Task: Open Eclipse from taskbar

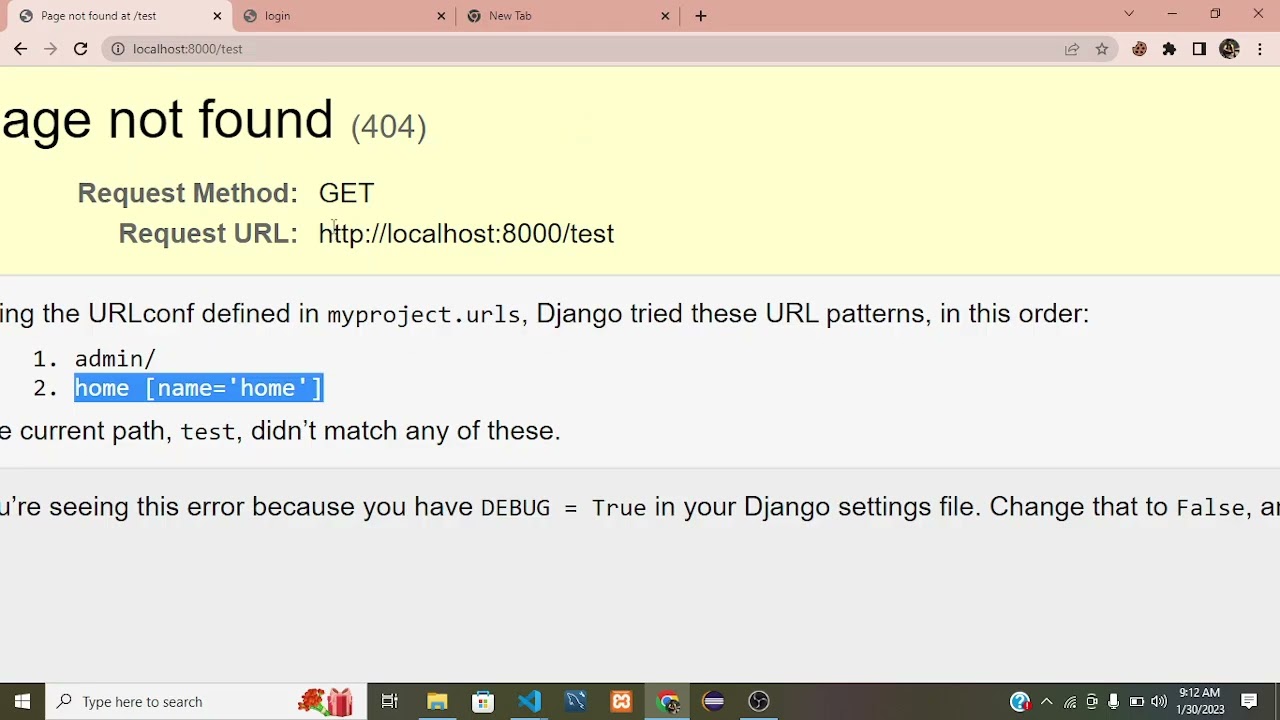Action: pyautogui.click(x=713, y=701)
